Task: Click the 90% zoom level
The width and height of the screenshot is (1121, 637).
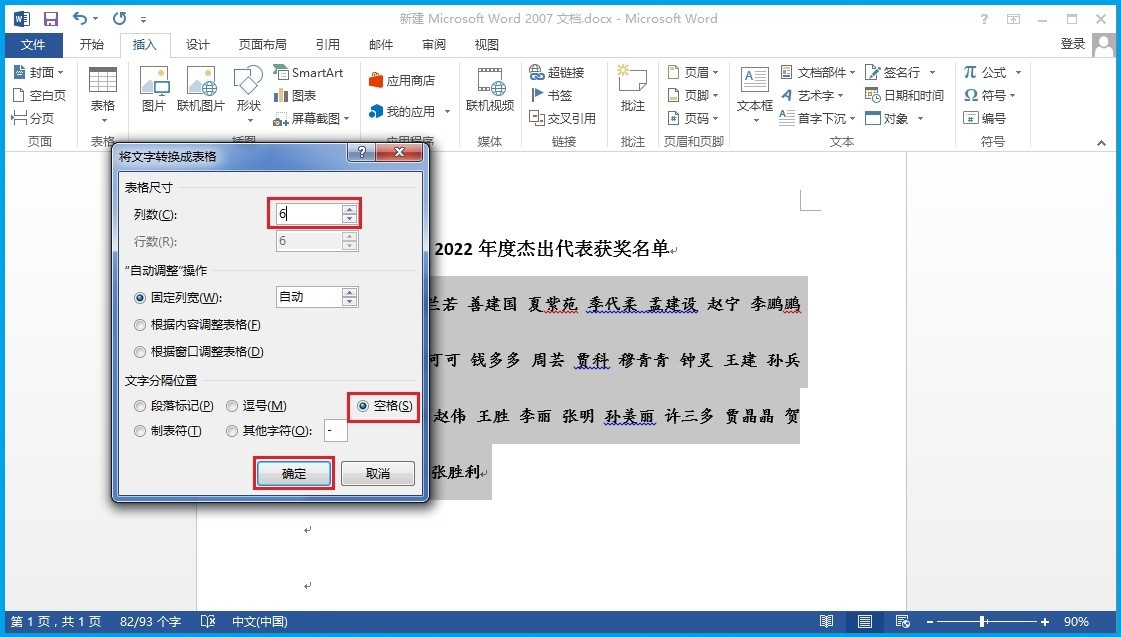Action: point(1076,622)
